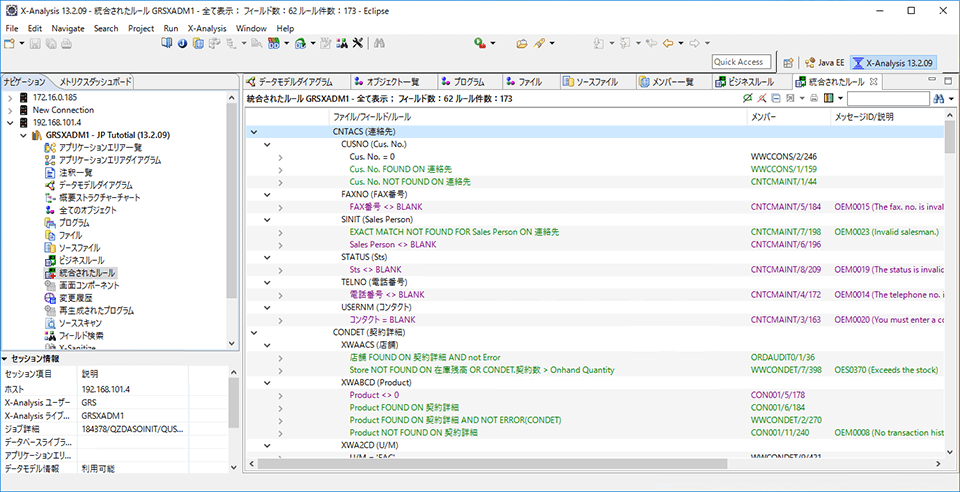The height and width of the screenshot is (492, 960).
Task: Expand the 172.16.0.185 connection node
Action: pyautogui.click(x=10, y=97)
